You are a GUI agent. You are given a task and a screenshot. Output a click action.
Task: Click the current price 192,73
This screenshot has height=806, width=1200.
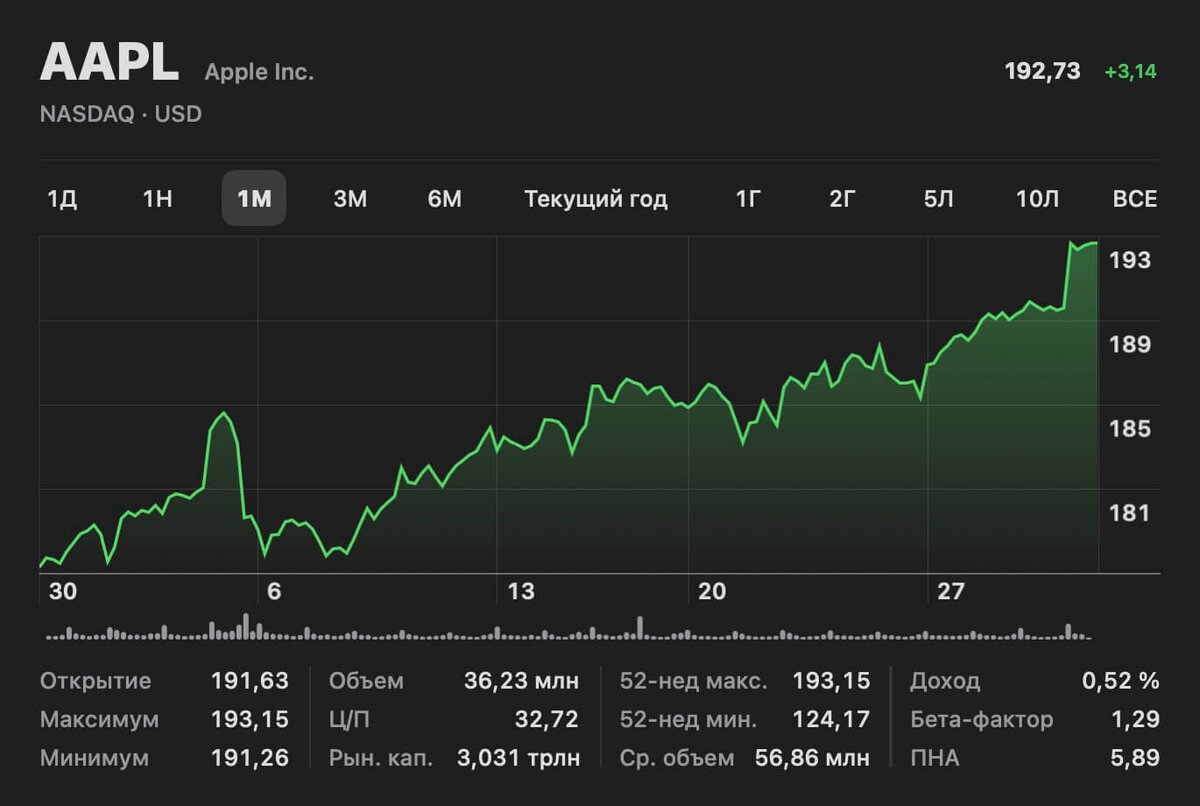coord(1042,71)
